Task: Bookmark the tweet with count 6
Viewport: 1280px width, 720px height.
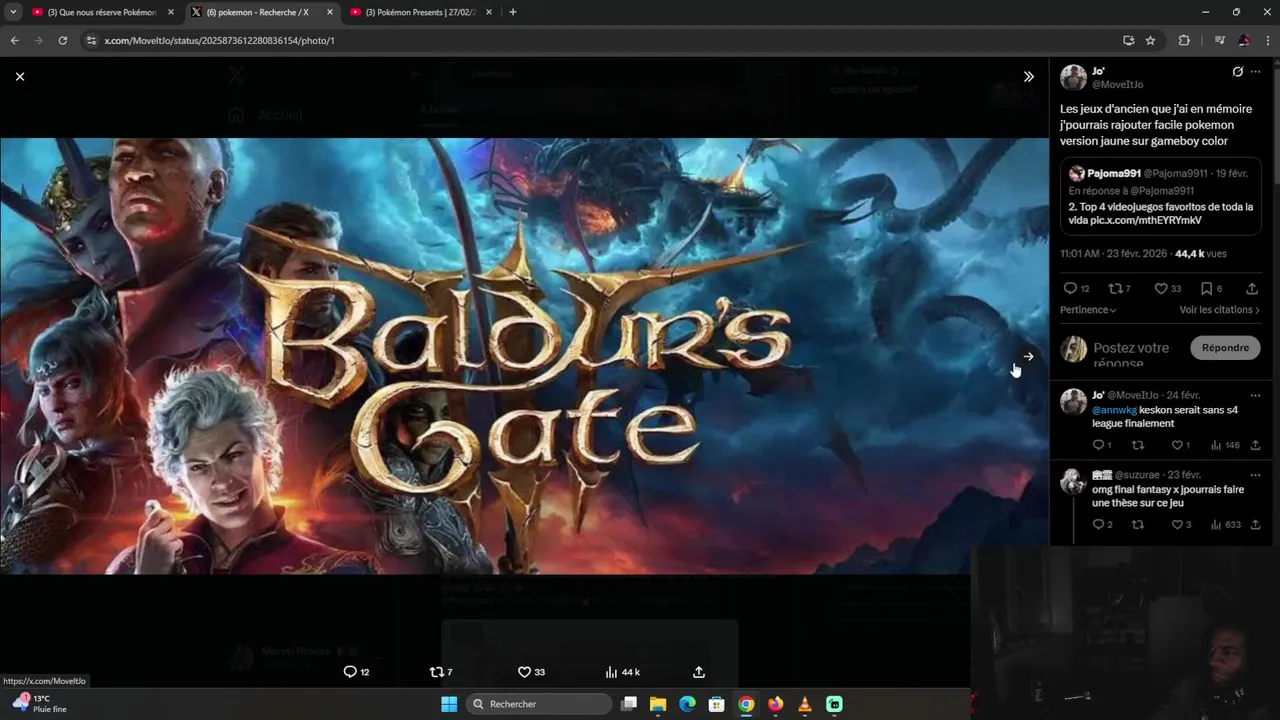Action: (1211, 288)
